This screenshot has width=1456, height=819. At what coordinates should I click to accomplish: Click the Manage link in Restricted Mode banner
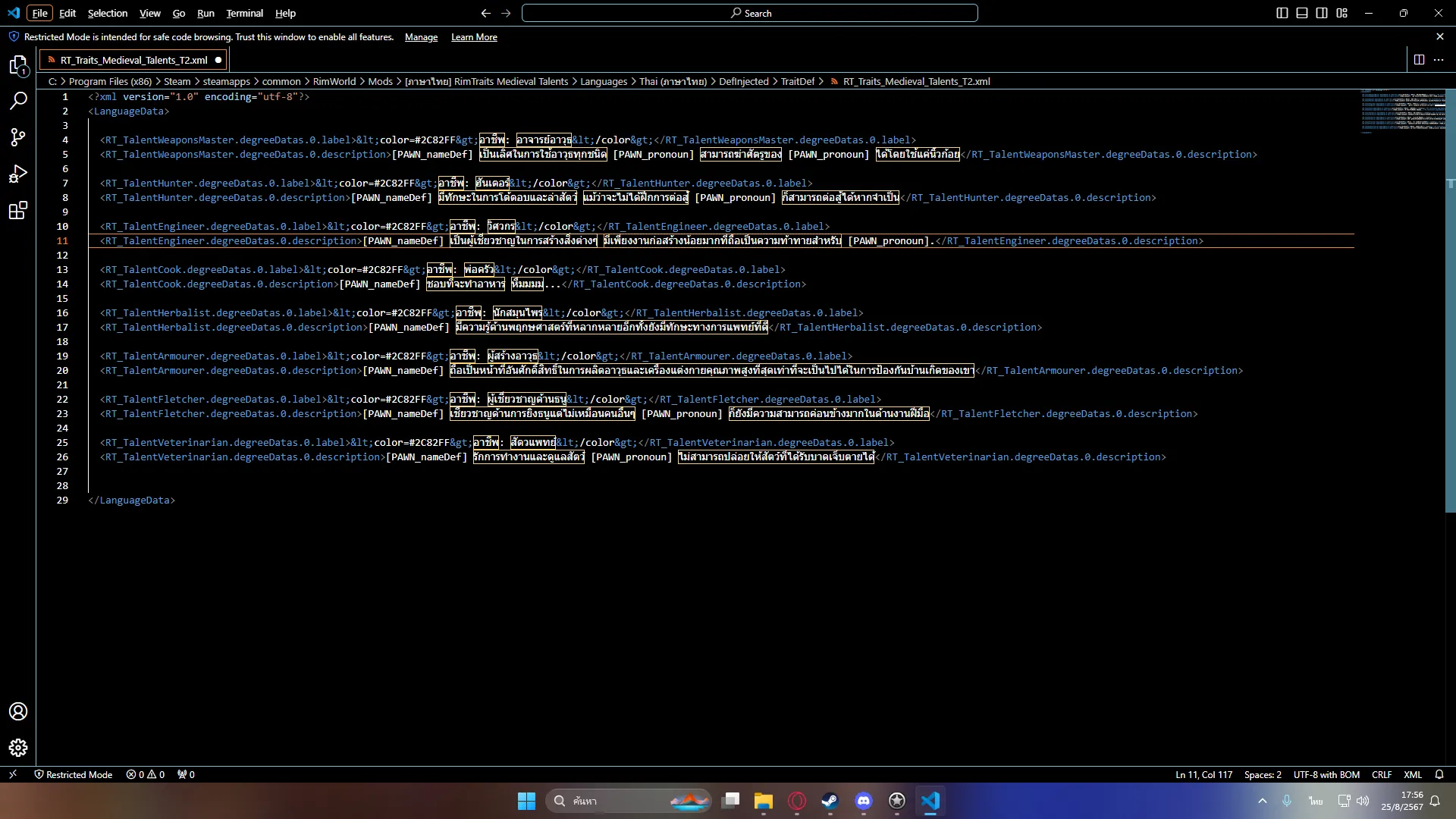(421, 37)
